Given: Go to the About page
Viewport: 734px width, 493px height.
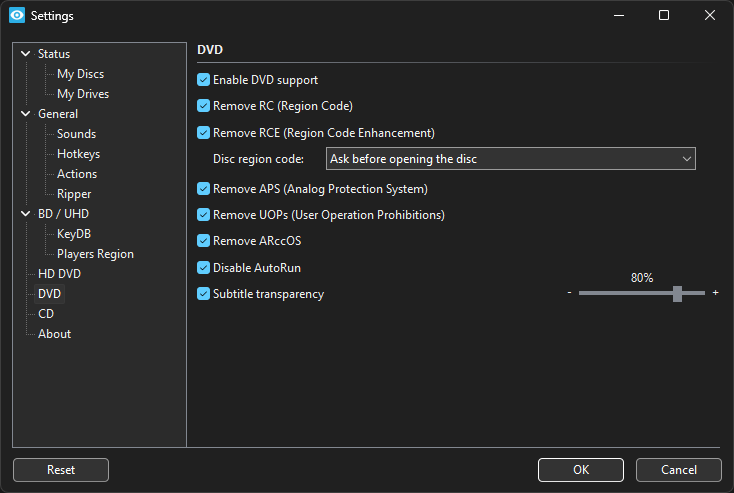Looking at the screenshot, I should (54, 334).
